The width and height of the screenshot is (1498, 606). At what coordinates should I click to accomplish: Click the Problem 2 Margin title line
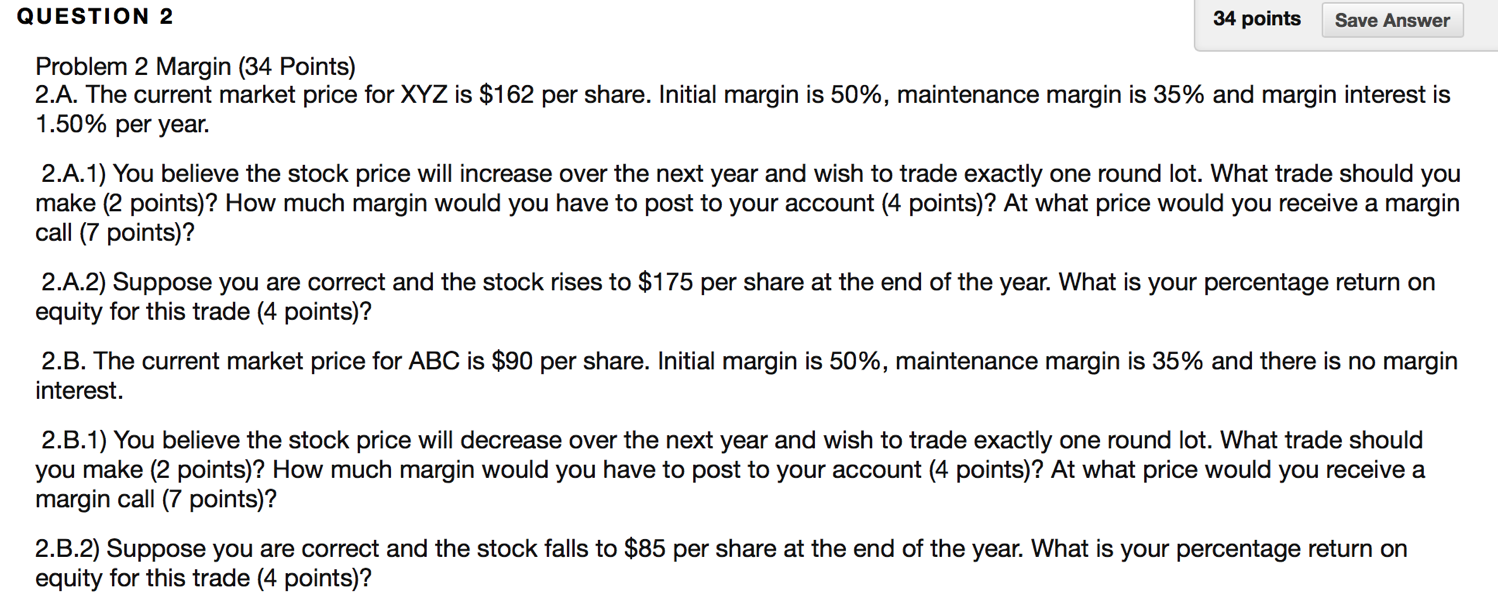pyautogui.click(x=195, y=67)
